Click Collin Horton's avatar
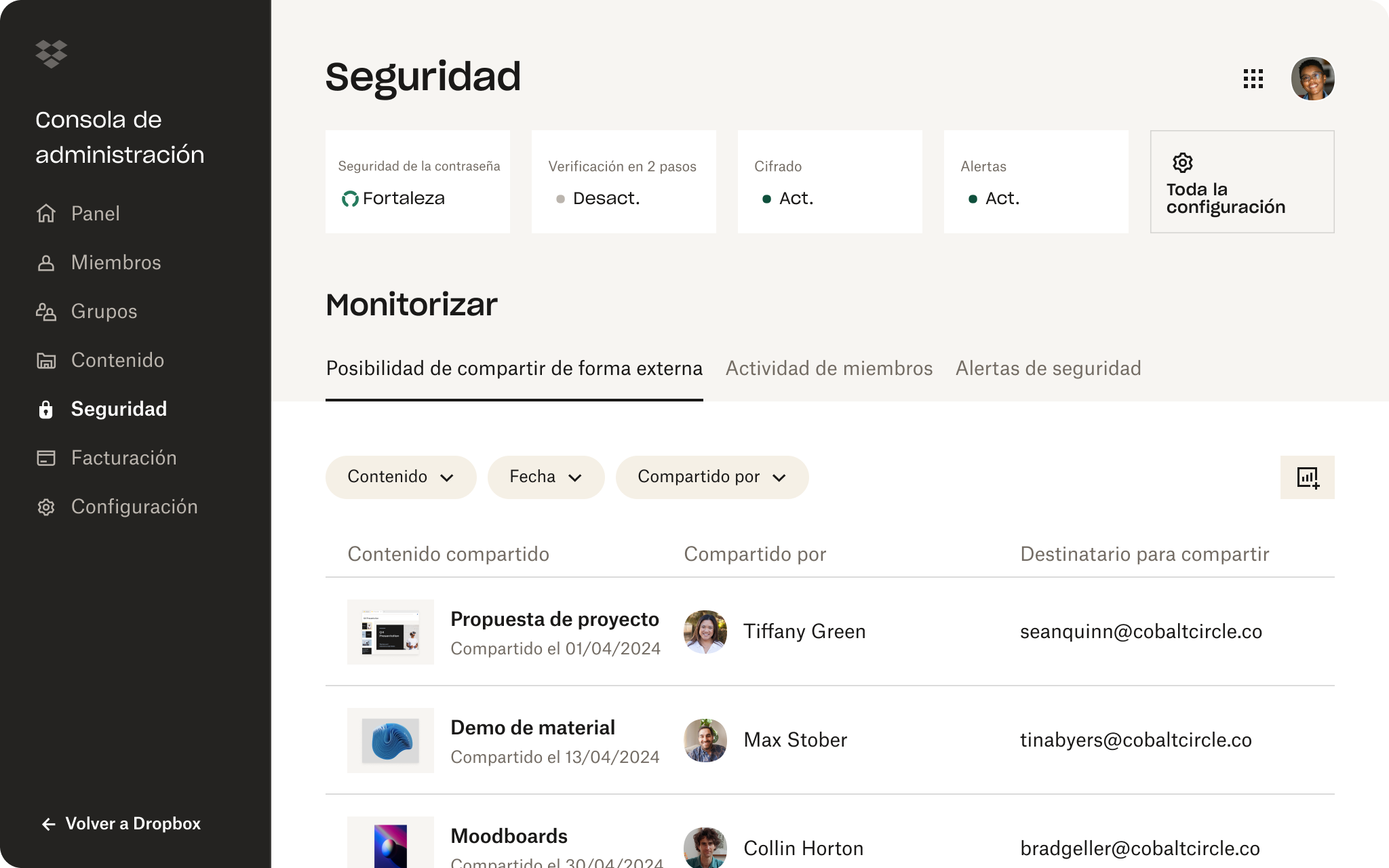The width and height of the screenshot is (1389, 868). 705,848
